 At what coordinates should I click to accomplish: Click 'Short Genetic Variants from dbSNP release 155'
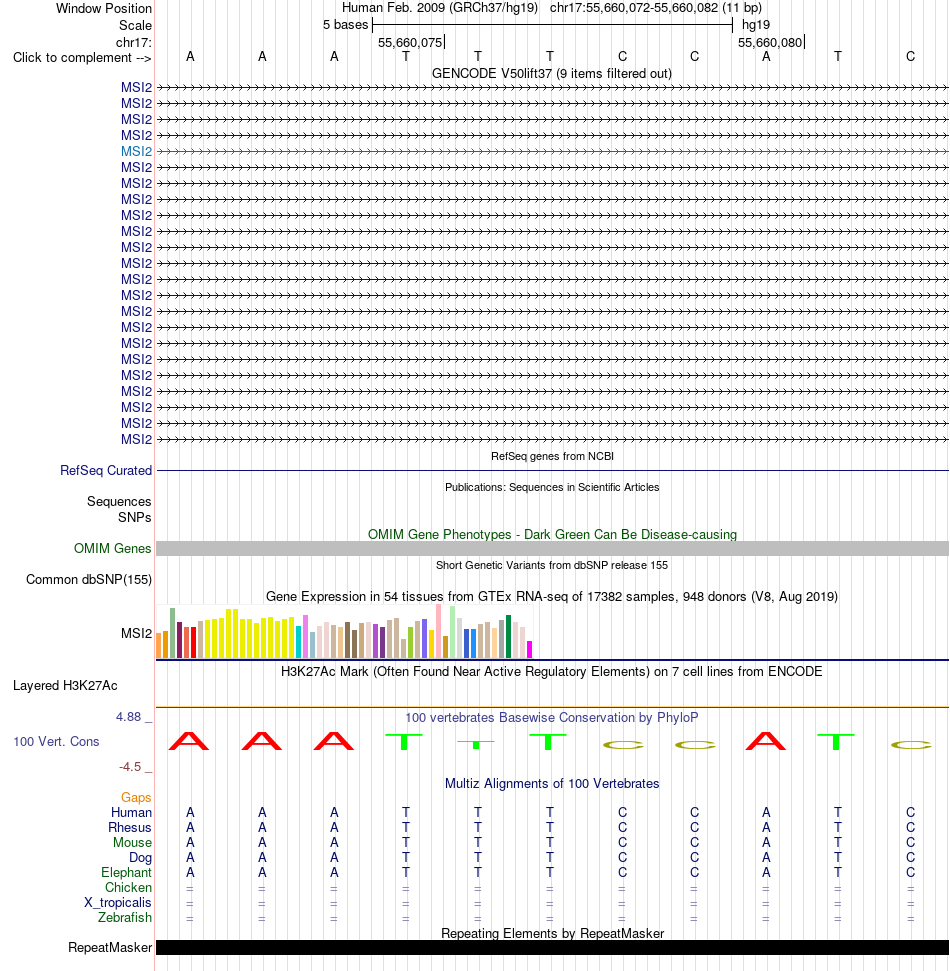click(552, 565)
